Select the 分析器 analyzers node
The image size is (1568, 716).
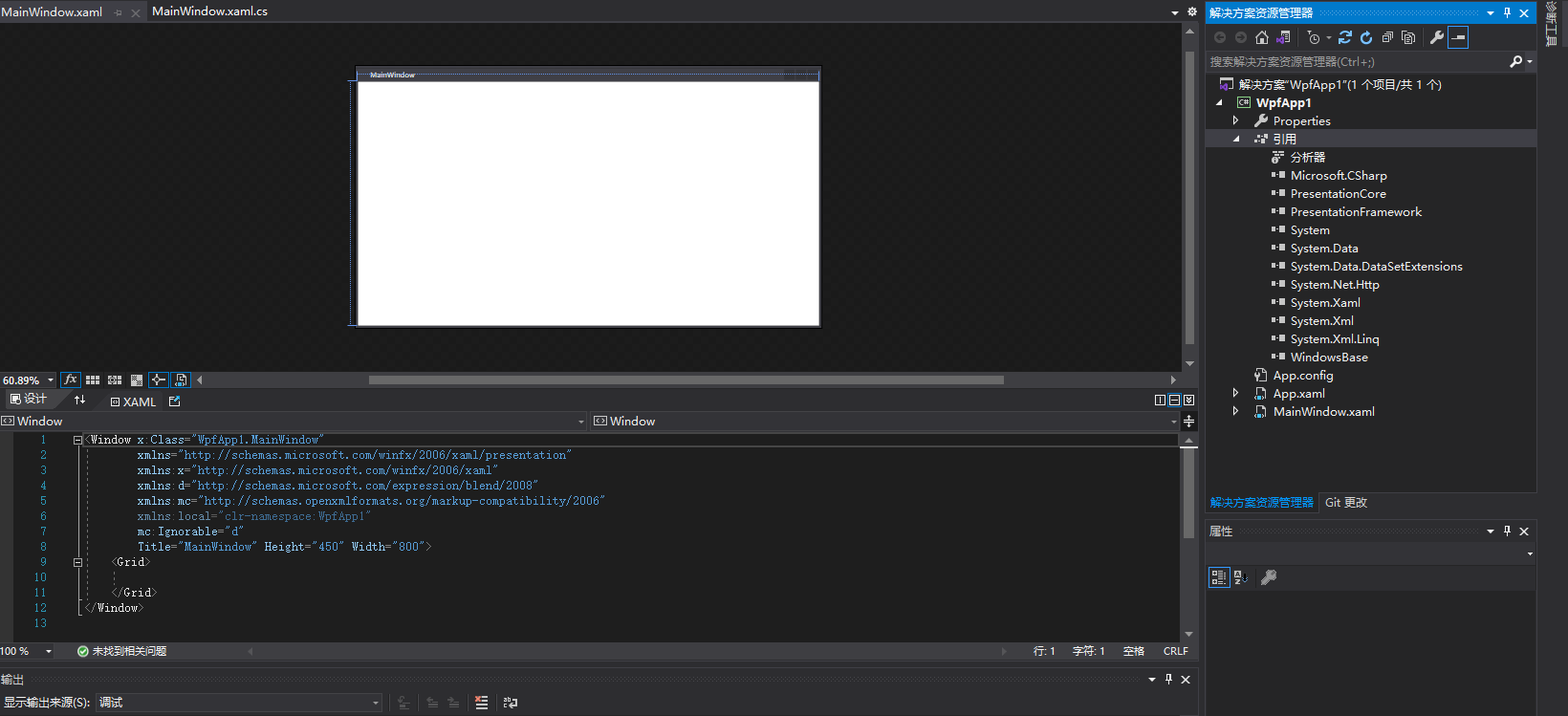pyautogui.click(x=1307, y=157)
